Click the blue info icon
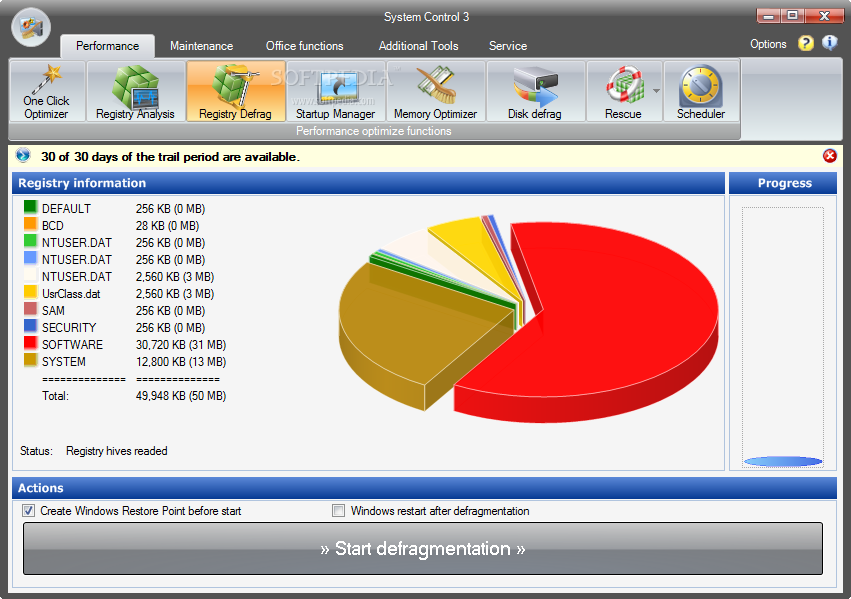This screenshot has height=599, width=851. click(829, 43)
